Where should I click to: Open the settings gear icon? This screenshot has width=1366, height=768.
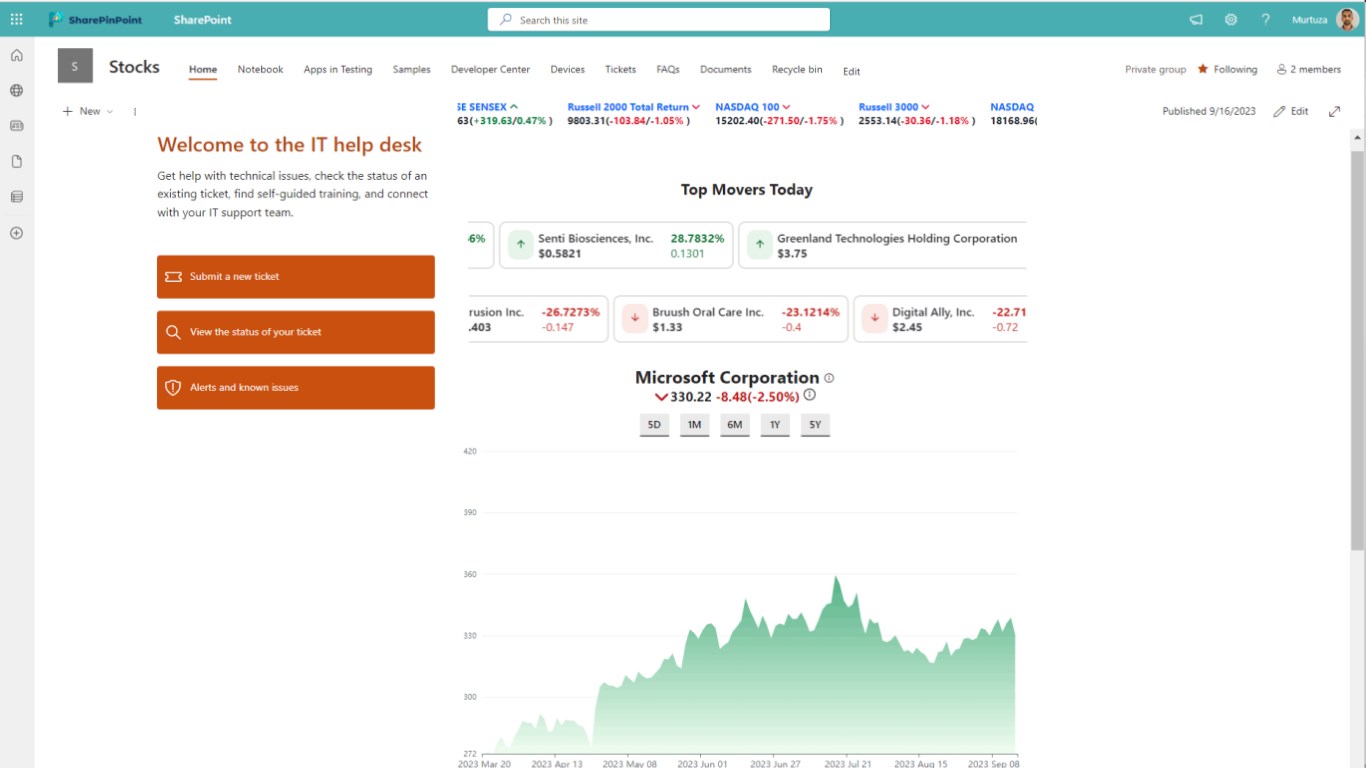(x=1231, y=19)
